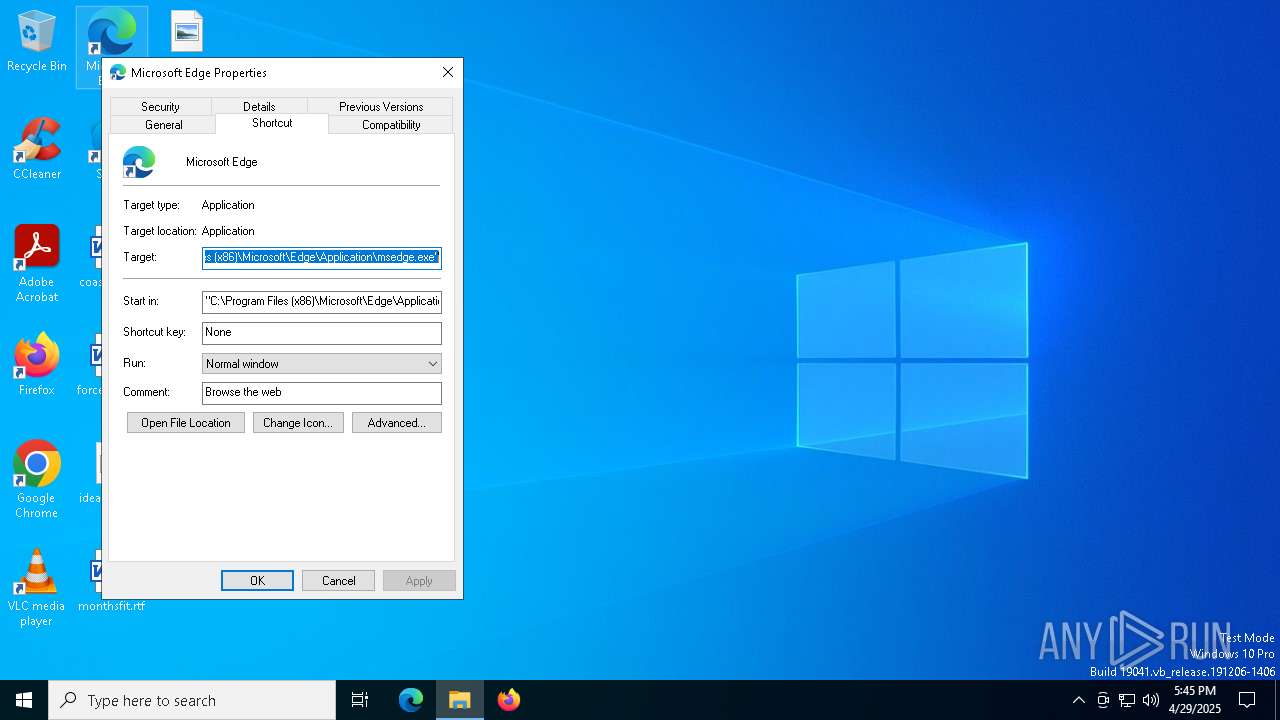This screenshot has height=720, width=1280.
Task: Confirm the dialog with OK
Action: 257,581
